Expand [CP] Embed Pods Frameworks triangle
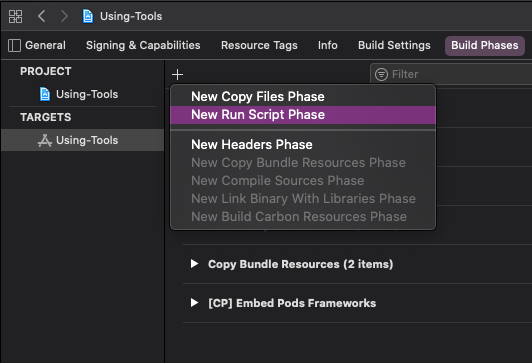 click(194, 303)
